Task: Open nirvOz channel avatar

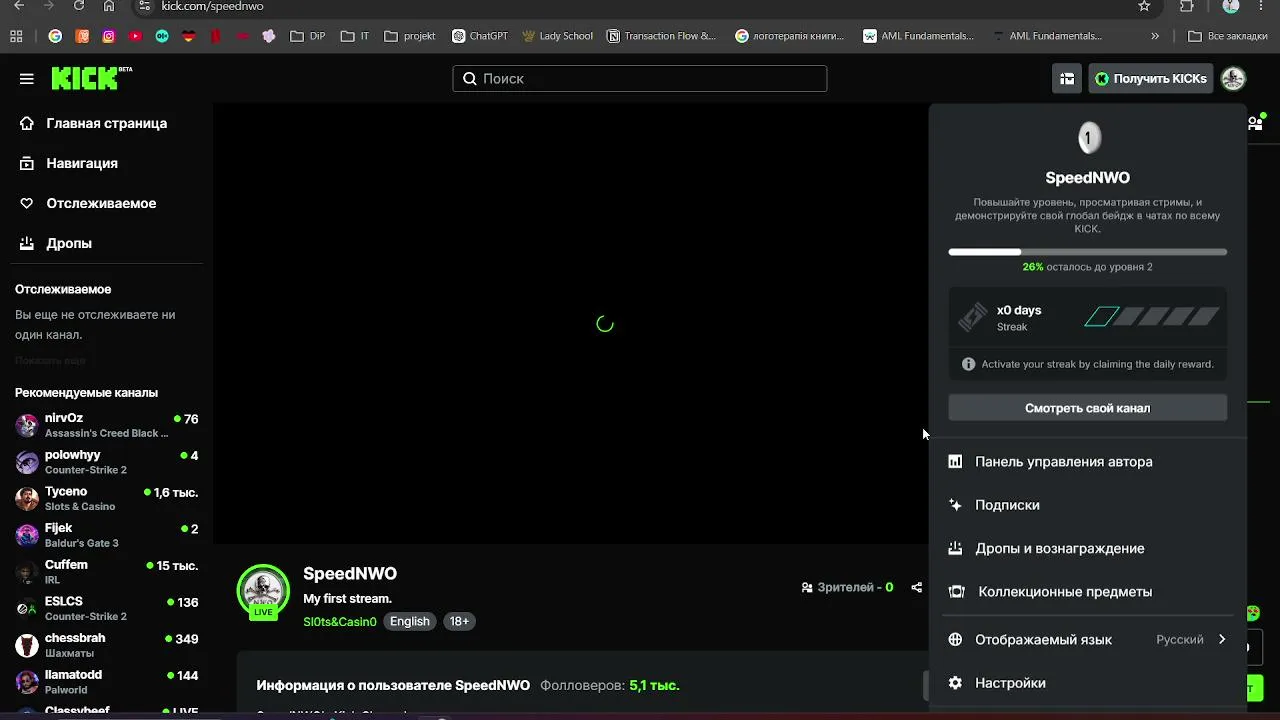Action: [x=27, y=426]
